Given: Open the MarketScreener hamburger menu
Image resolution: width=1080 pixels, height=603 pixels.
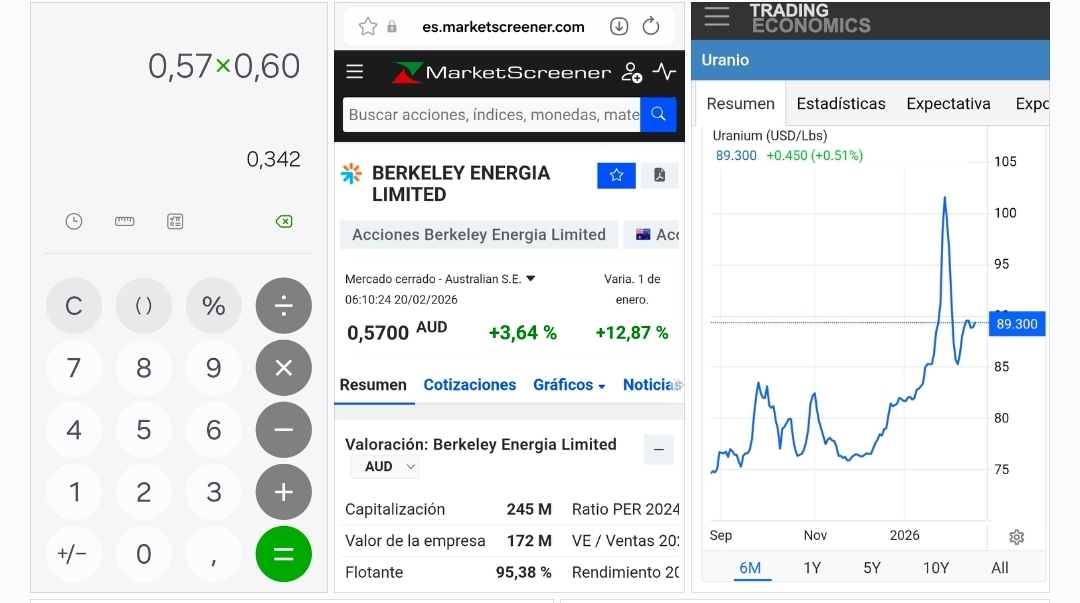Looking at the screenshot, I should tap(355, 72).
